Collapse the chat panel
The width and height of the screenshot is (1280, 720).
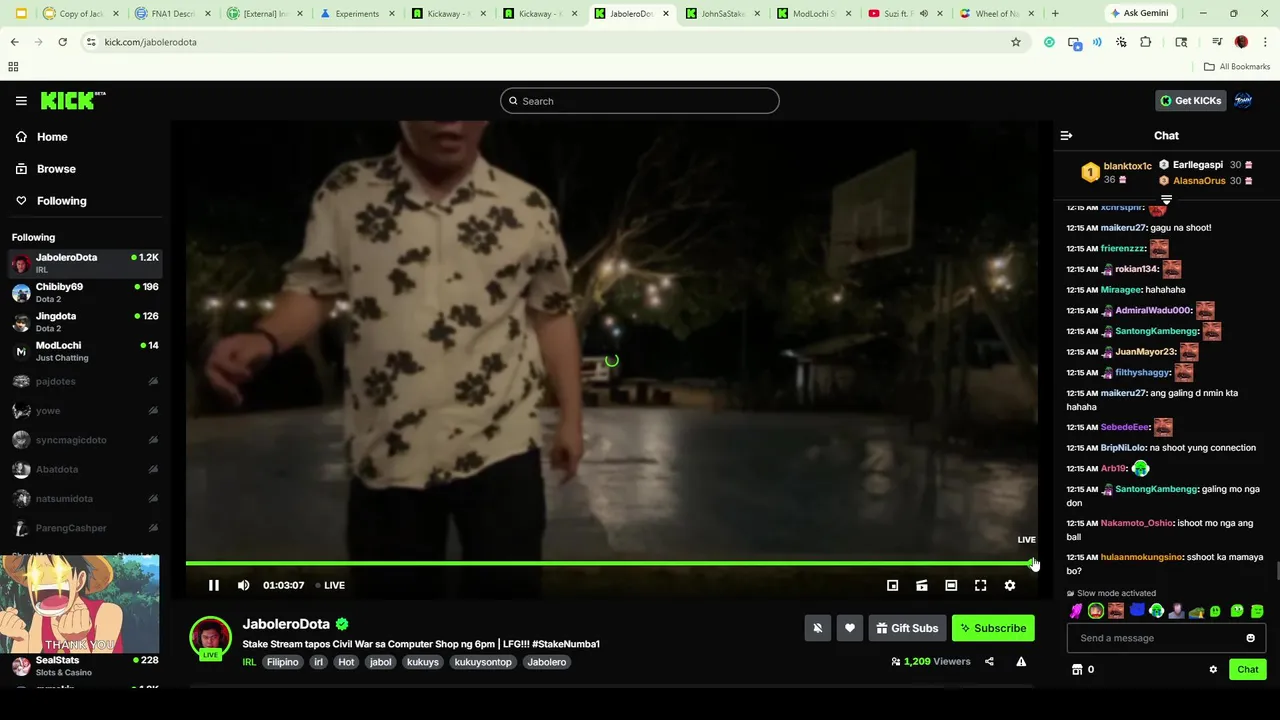pos(1066,136)
